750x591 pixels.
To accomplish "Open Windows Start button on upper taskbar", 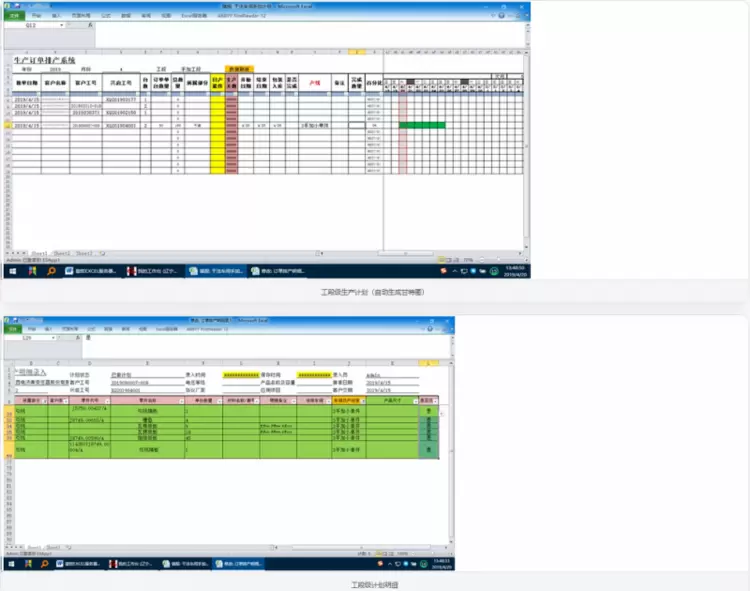I will coord(13,271).
